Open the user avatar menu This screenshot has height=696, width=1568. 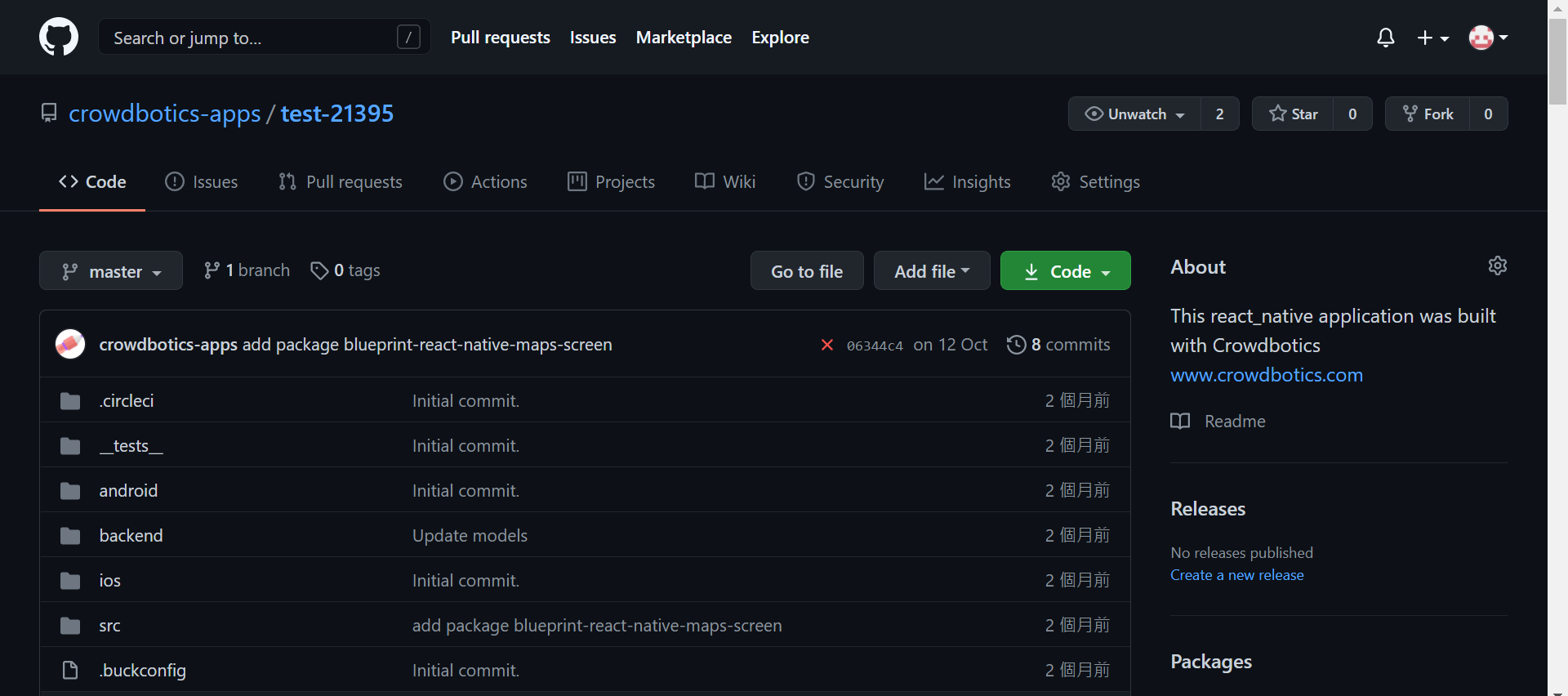pyautogui.click(x=1489, y=38)
